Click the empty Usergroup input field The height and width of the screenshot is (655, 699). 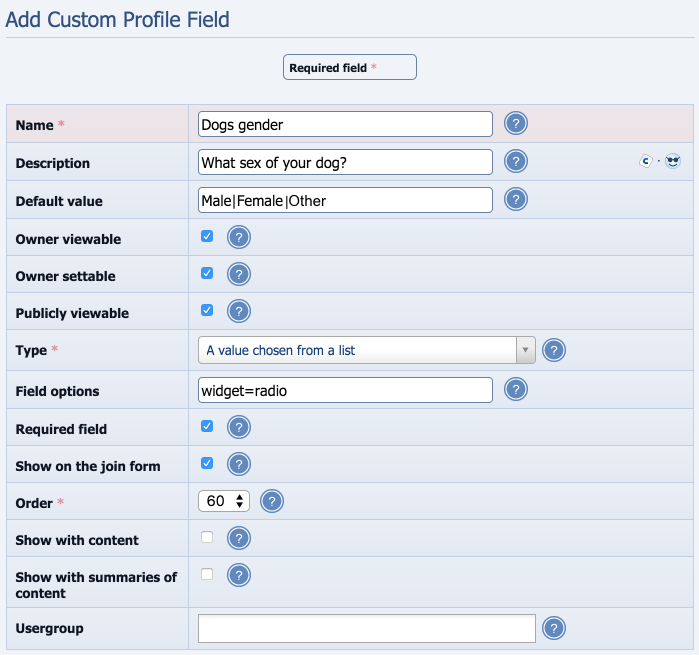click(366, 629)
